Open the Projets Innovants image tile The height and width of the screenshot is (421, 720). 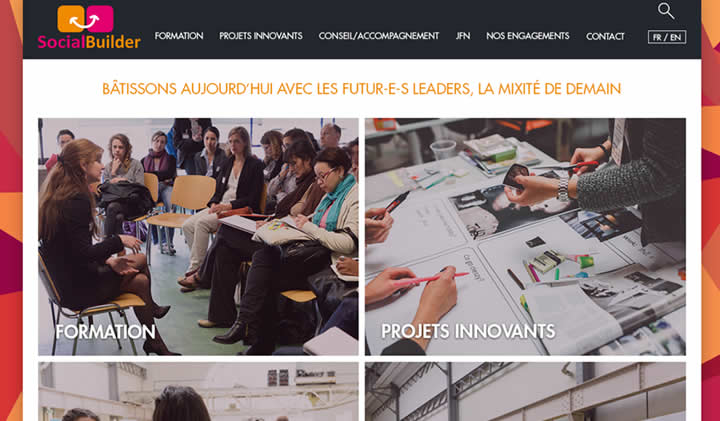point(525,237)
